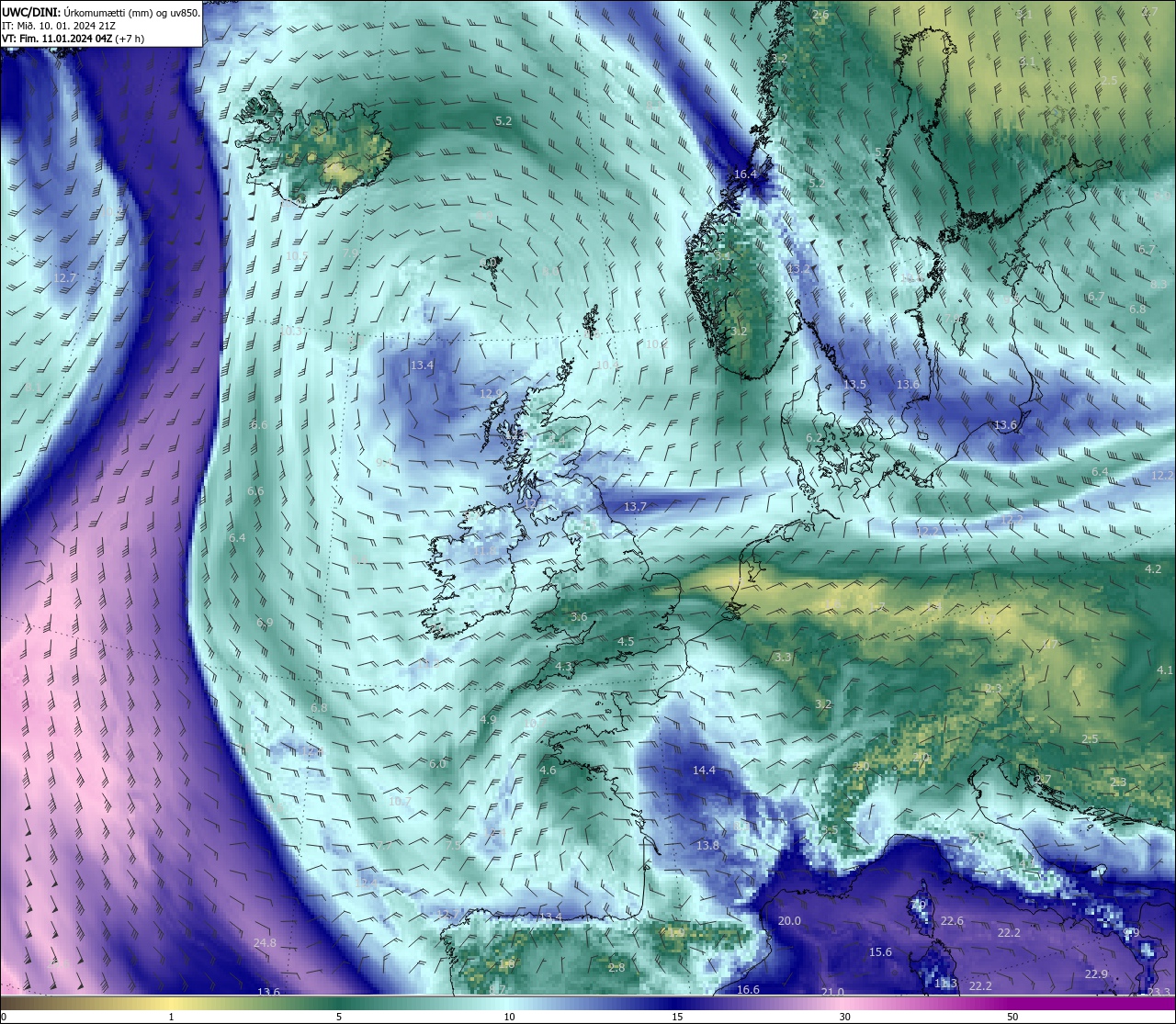Click the map value "4.9"
The width and height of the screenshot is (1176, 1024).
tap(488, 719)
